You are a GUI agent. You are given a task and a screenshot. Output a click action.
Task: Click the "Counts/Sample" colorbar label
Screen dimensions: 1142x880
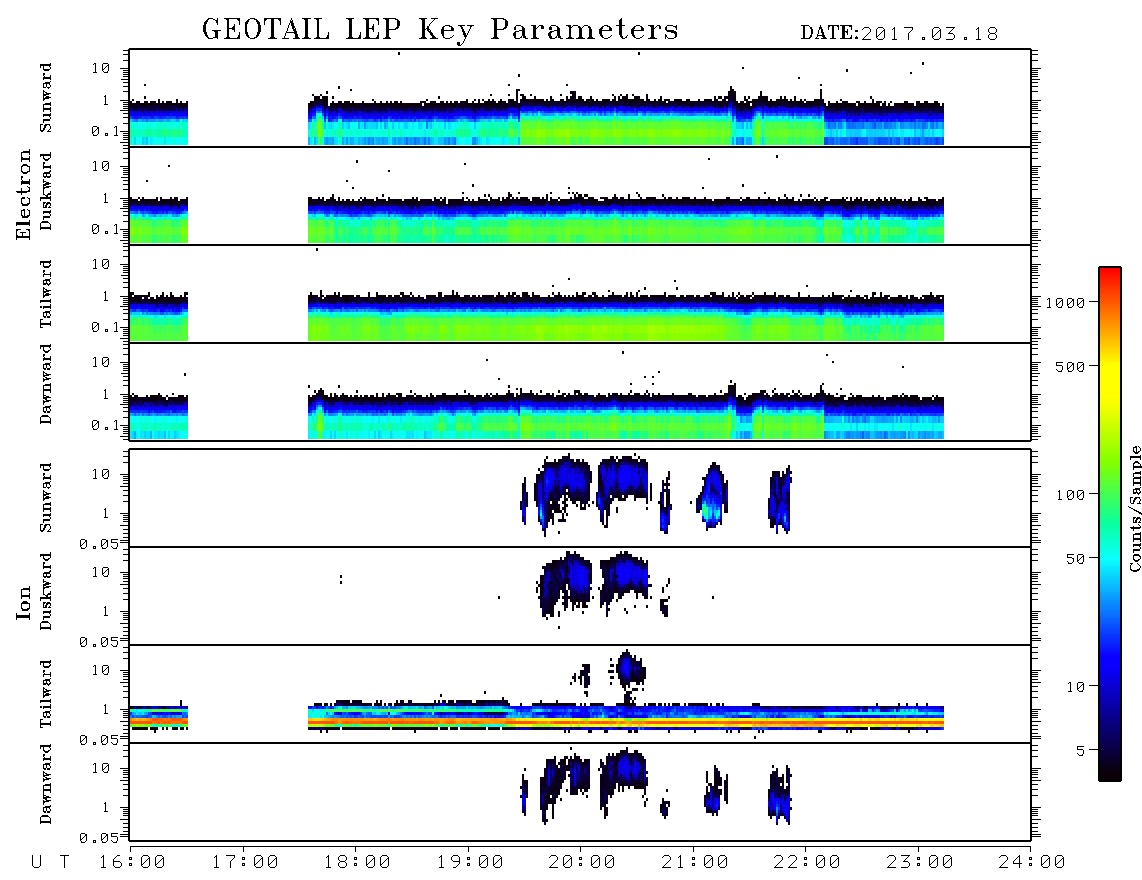(1135, 508)
